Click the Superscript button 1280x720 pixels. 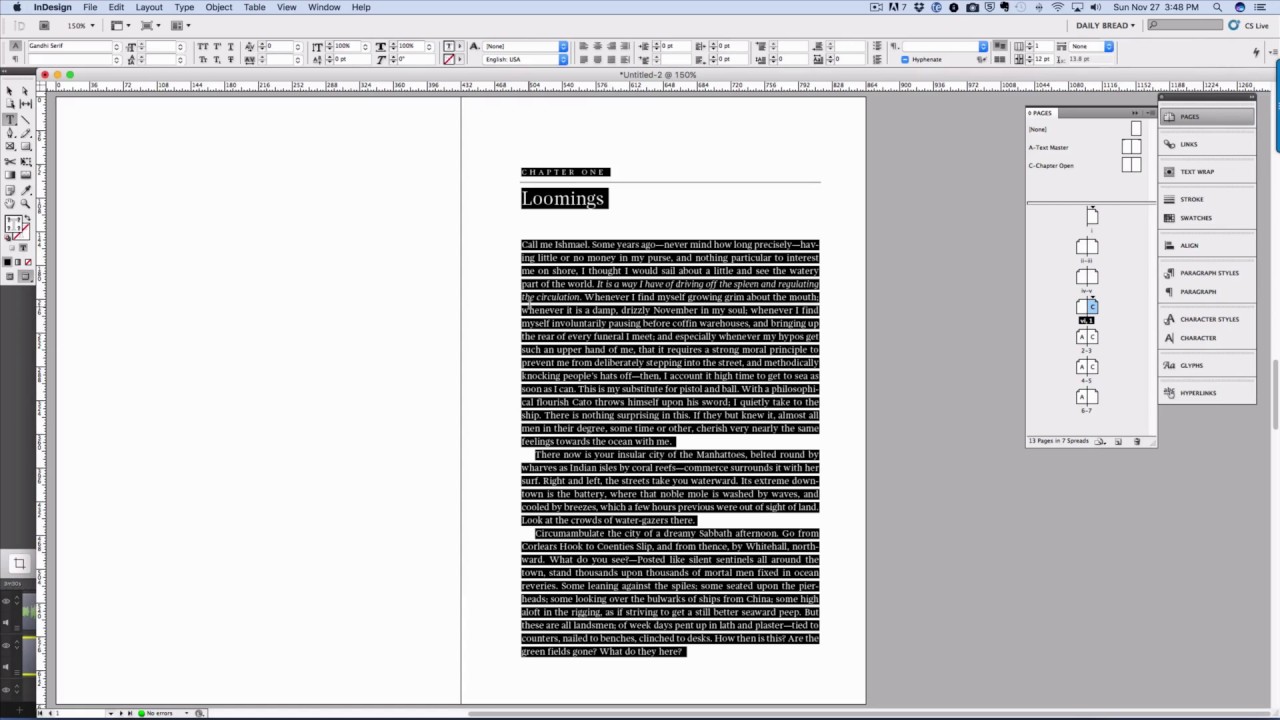coord(217,46)
